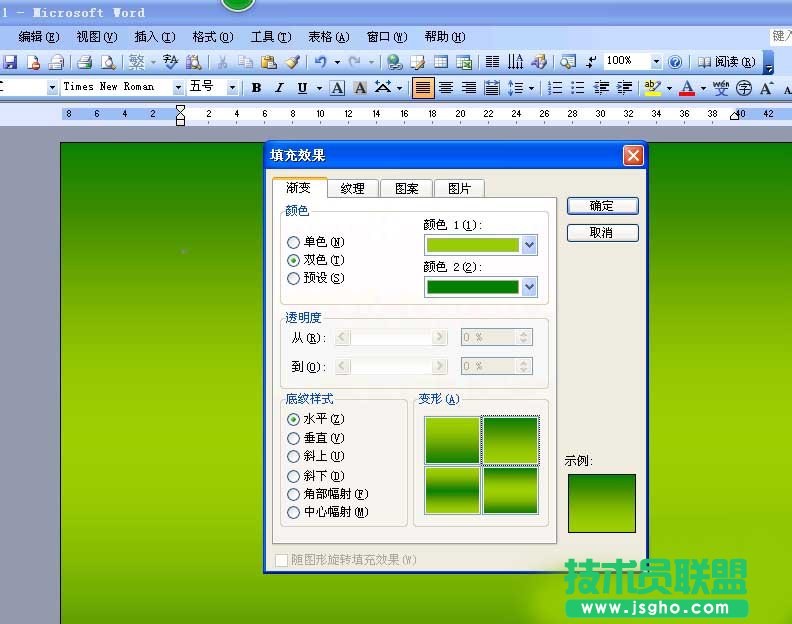Image resolution: width=792 pixels, height=624 pixels.
Task: Expand the Highlight color dropdown arrow
Action: (669, 88)
